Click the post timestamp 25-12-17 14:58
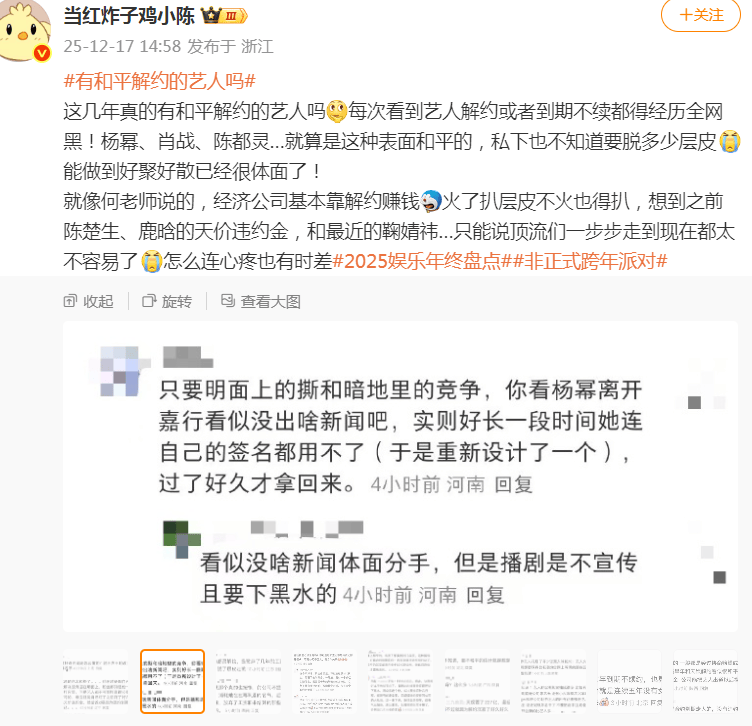 click(122, 47)
